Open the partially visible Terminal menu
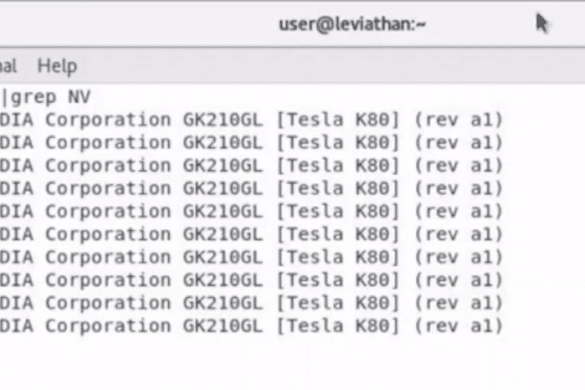585x390 pixels. 8,66
